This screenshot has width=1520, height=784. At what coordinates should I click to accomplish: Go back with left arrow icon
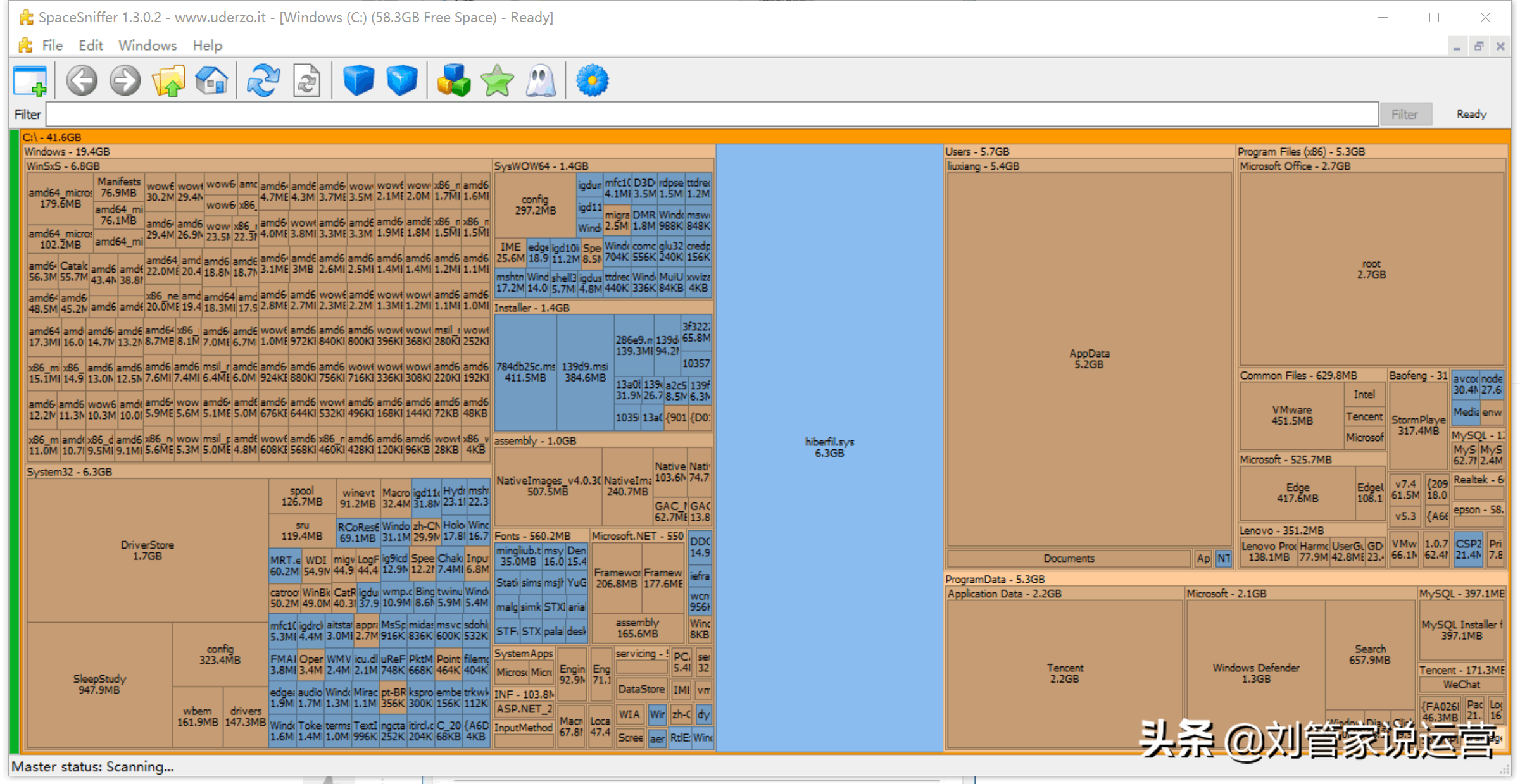[82, 81]
